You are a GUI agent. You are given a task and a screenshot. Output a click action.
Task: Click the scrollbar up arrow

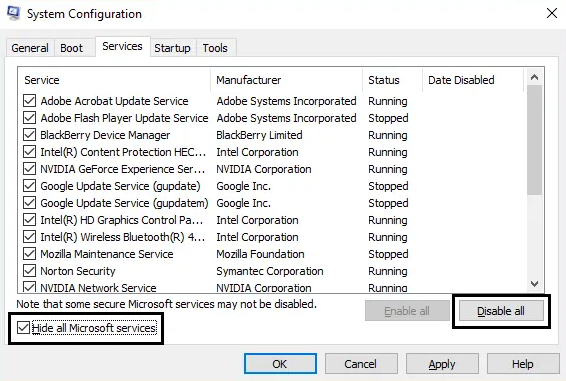(x=534, y=77)
